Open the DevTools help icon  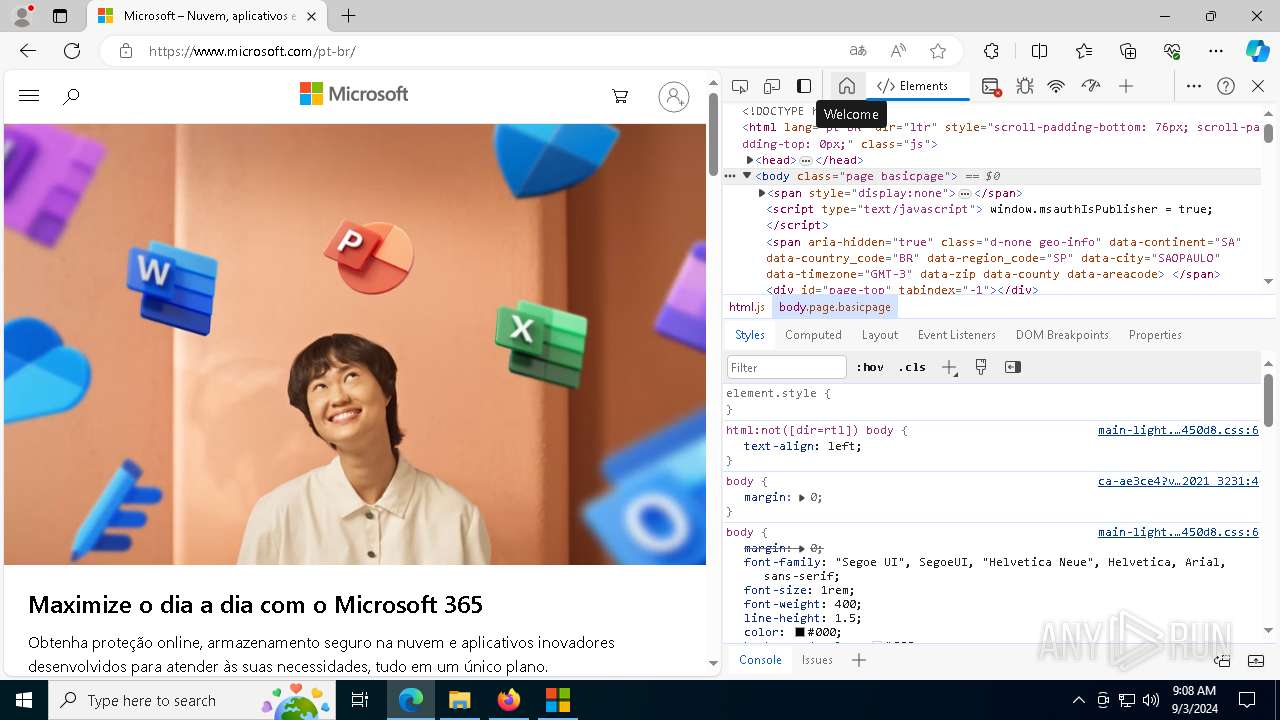[1226, 86]
